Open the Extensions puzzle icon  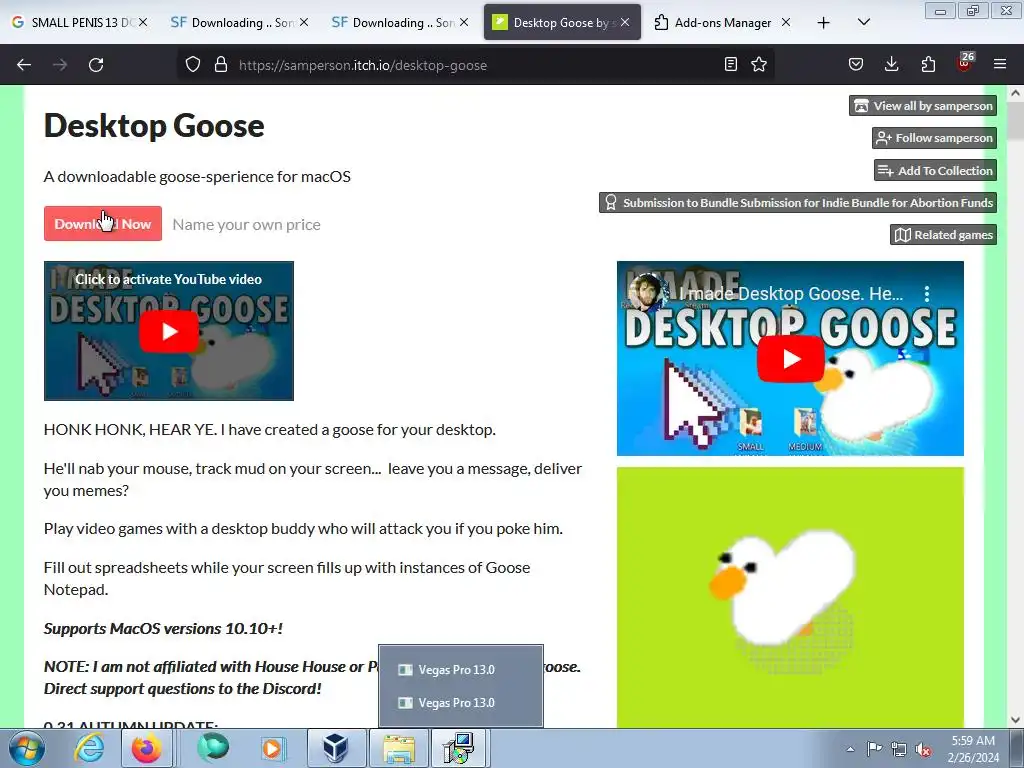coord(928,64)
